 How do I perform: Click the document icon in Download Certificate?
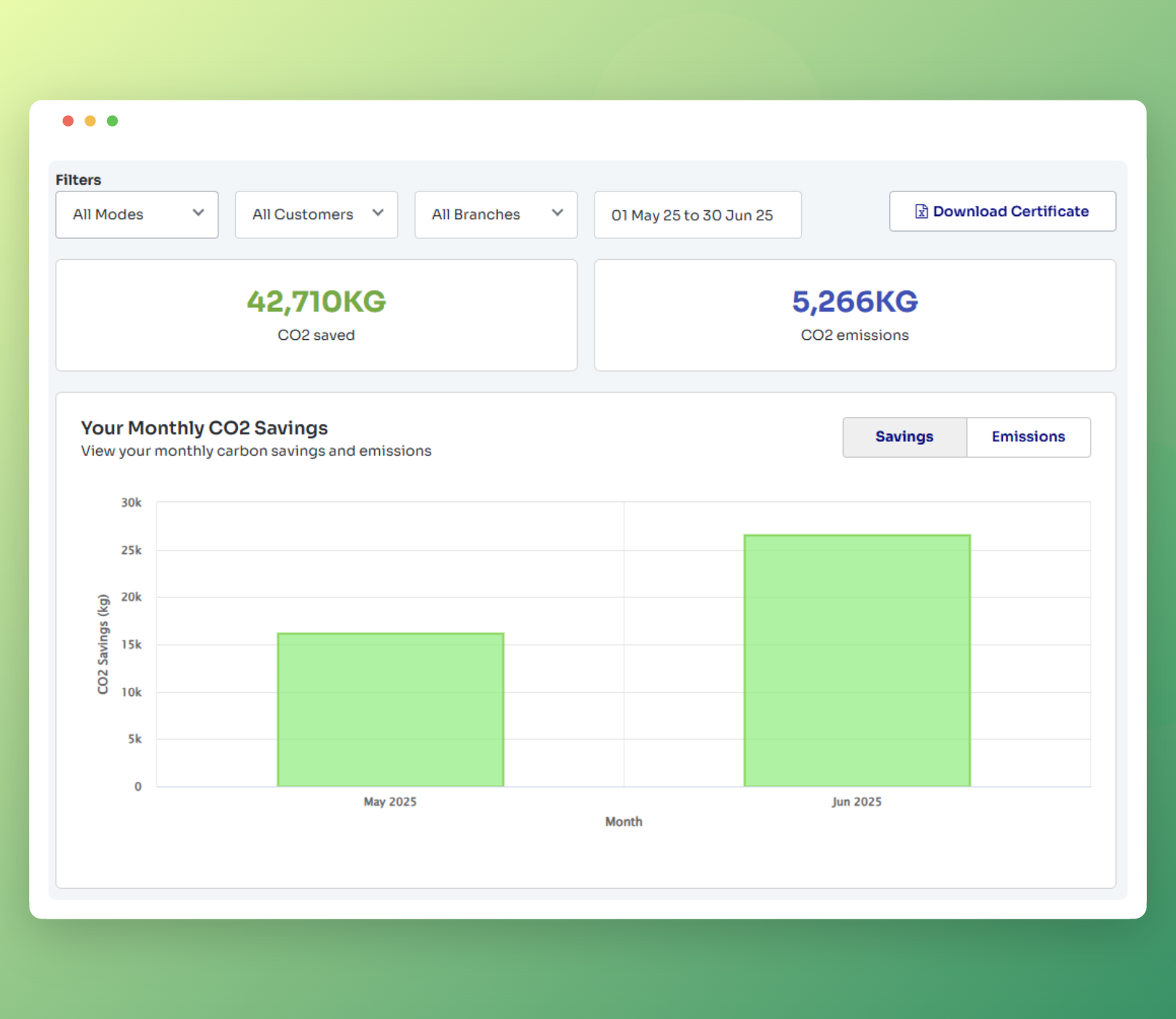[x=921, y=212]
